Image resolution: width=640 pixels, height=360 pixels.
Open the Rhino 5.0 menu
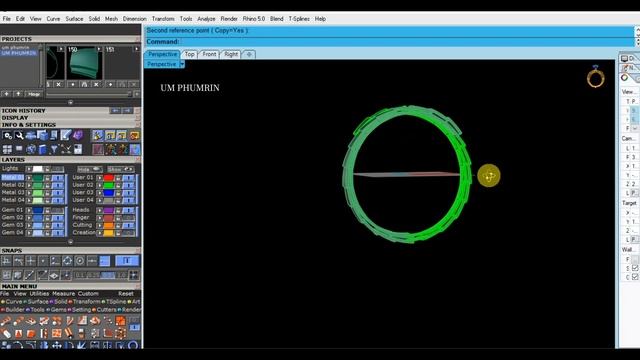click(253, 19)
